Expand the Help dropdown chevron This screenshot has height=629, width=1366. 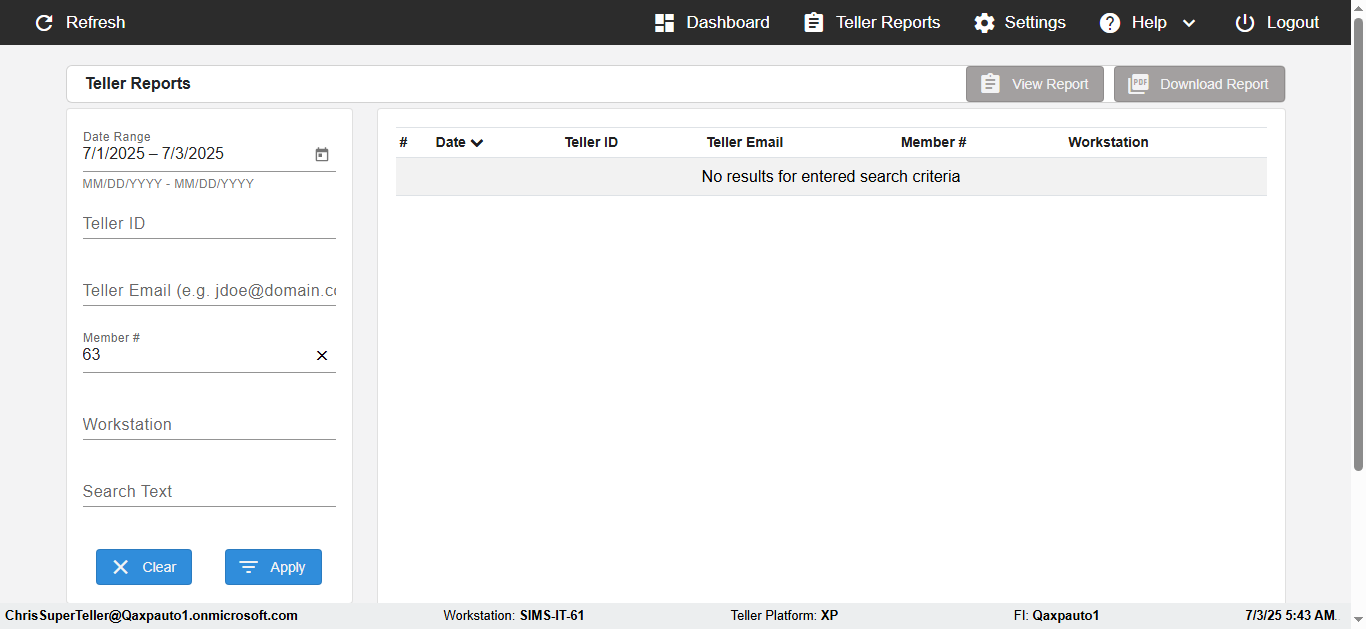coord(1189,23)
